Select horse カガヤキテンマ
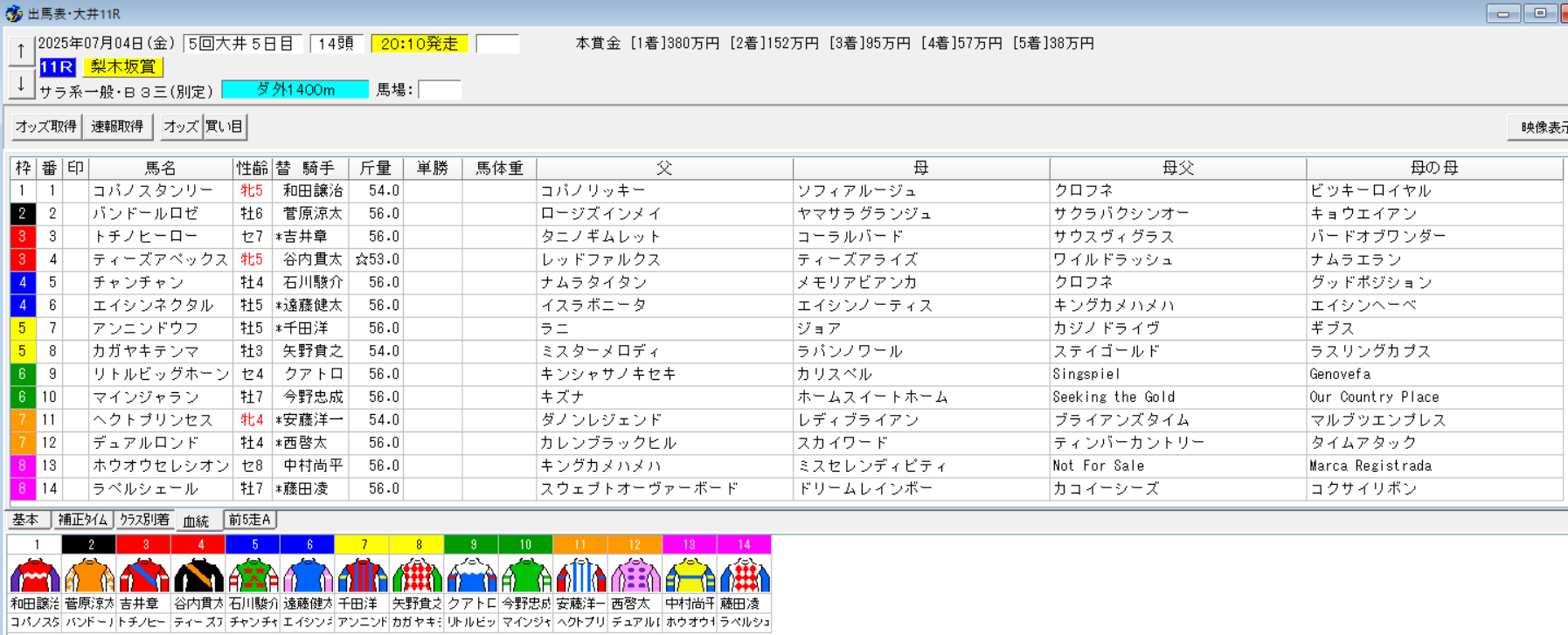 pyautogui.click(x=145, y=351)
